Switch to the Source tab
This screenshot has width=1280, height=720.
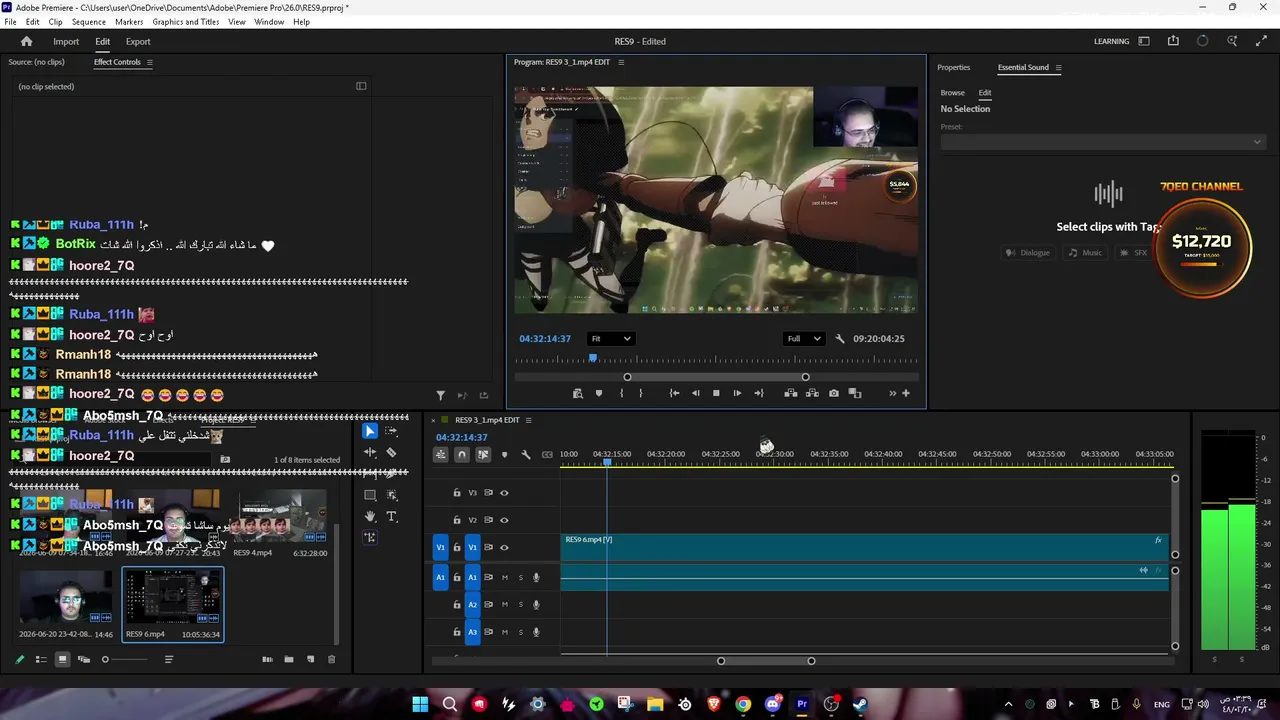pos(36,62)
